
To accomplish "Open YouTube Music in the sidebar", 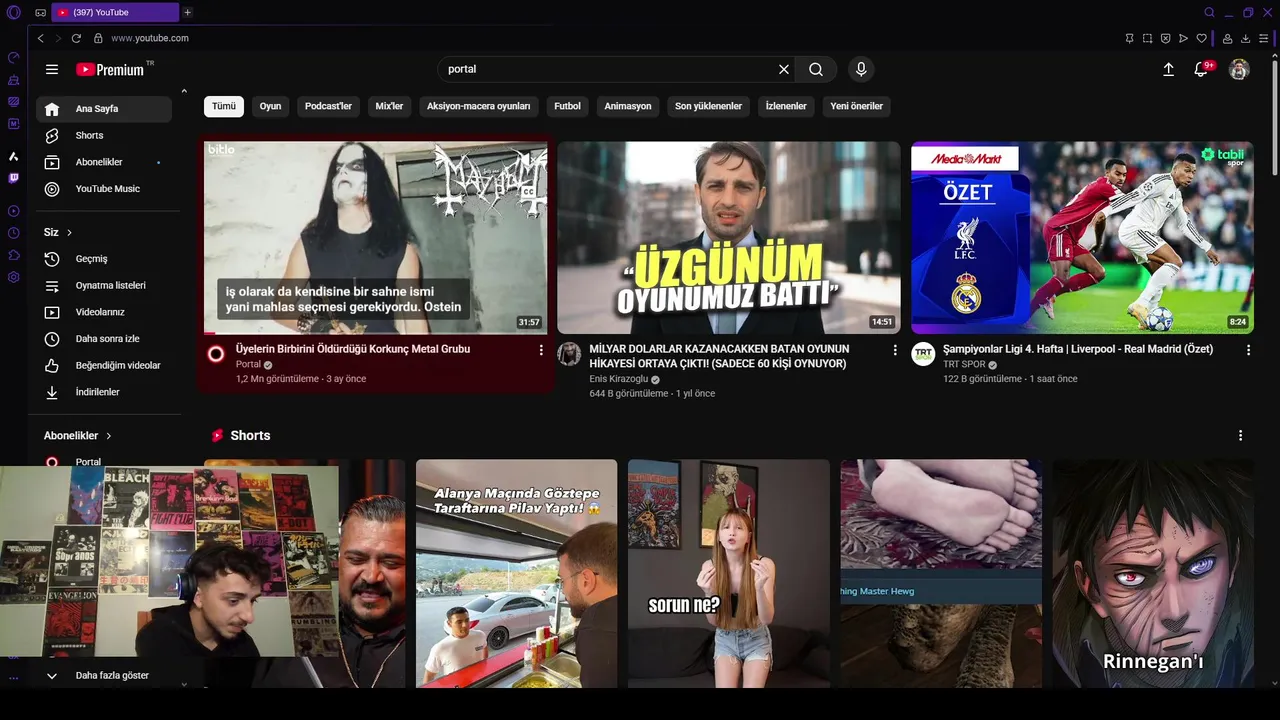I will (x=104, y=189).
